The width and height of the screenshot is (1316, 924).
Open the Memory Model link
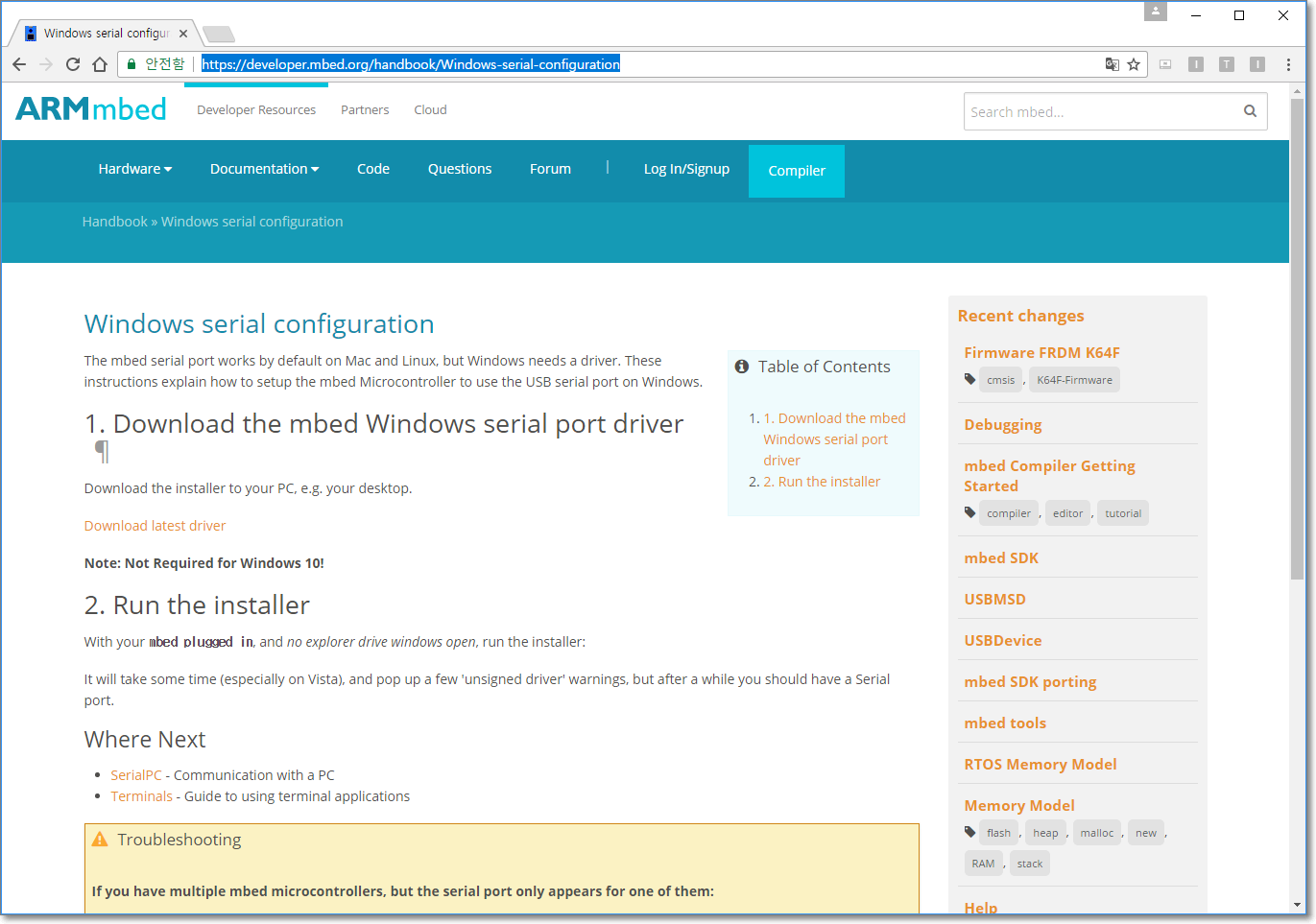(x=1019, y=805)
